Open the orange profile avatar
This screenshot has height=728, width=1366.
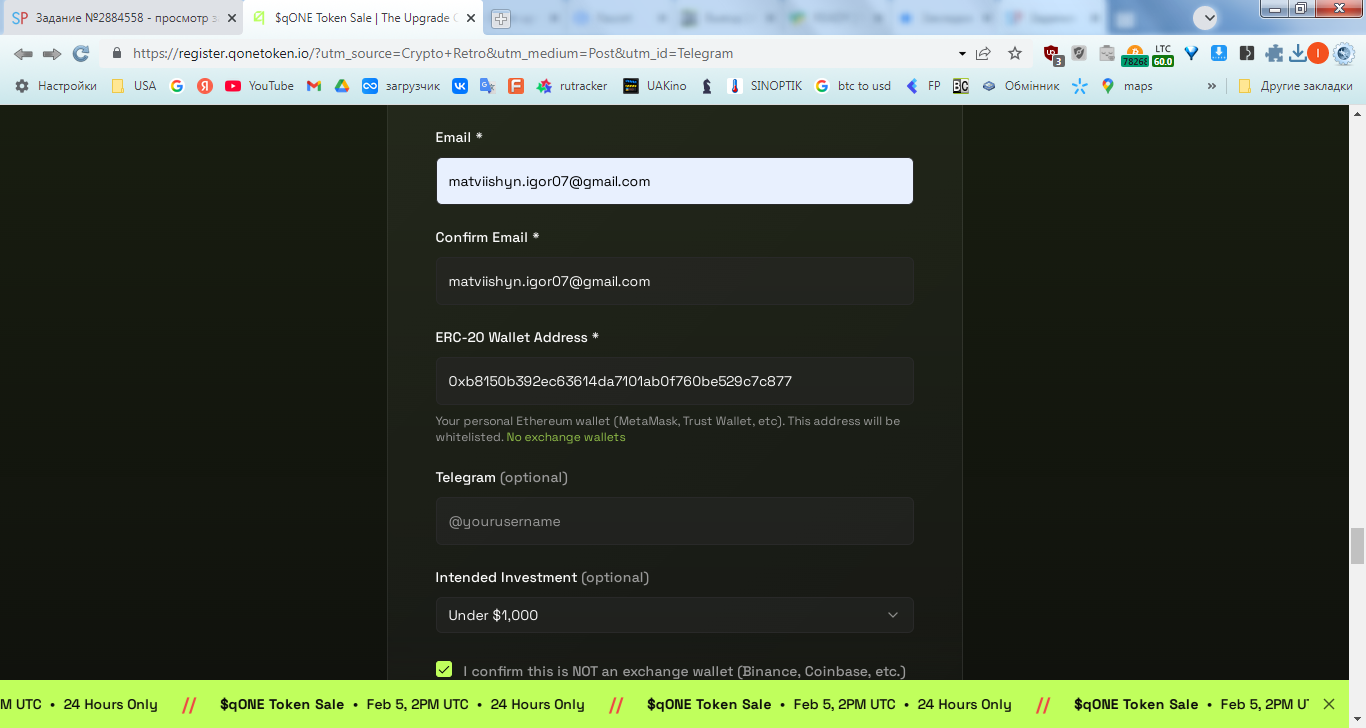click(x=1318, y=54)
